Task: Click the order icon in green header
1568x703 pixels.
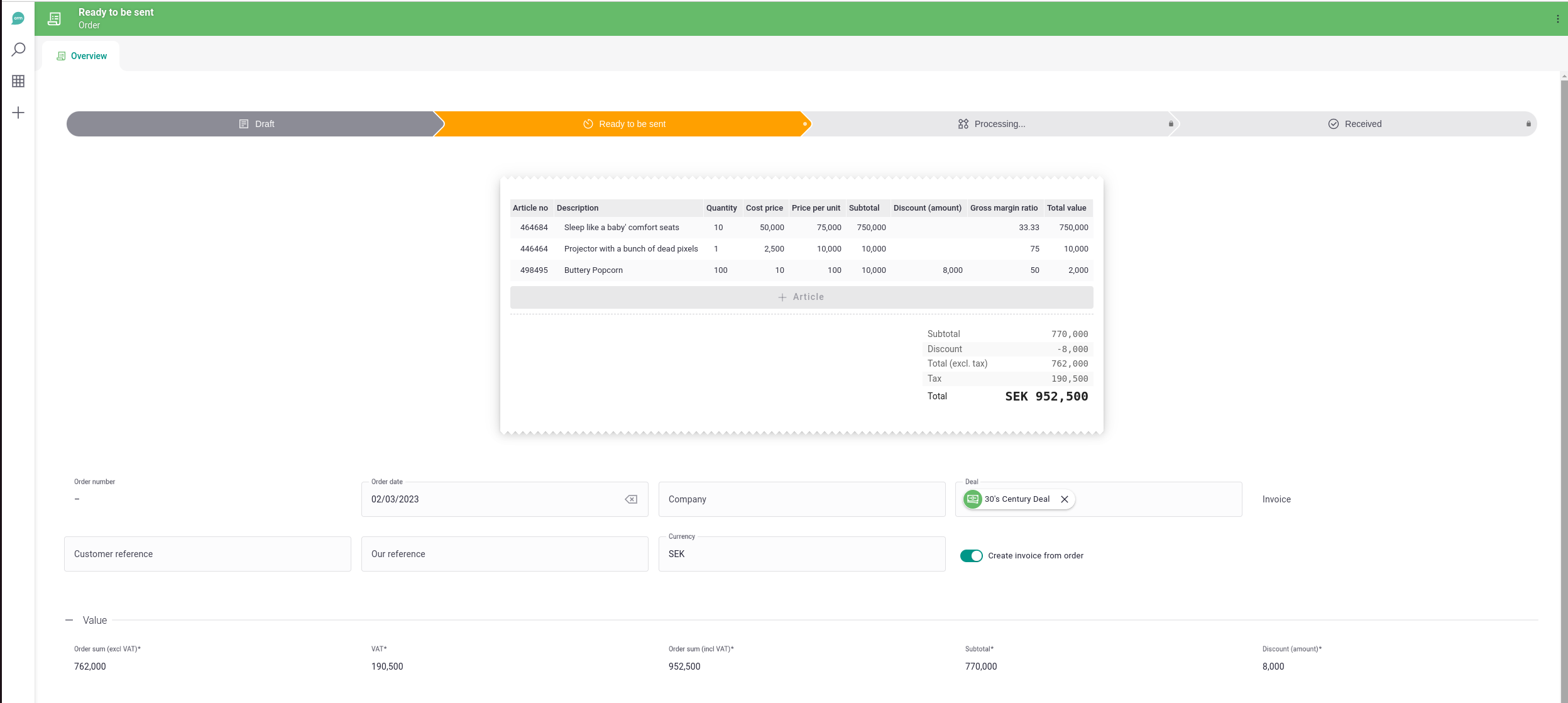Action: 55,19
